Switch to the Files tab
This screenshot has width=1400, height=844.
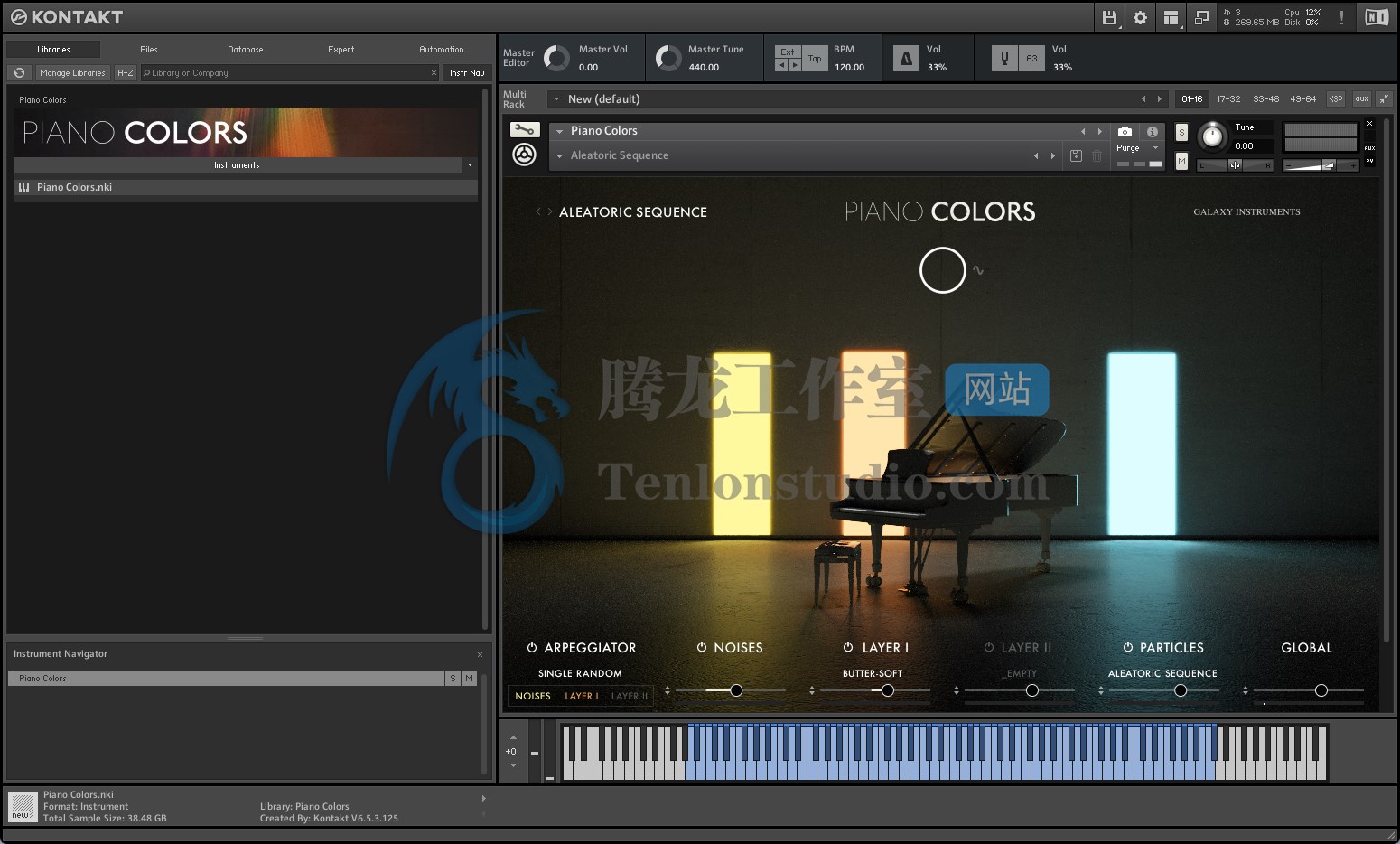pos(149,50)
